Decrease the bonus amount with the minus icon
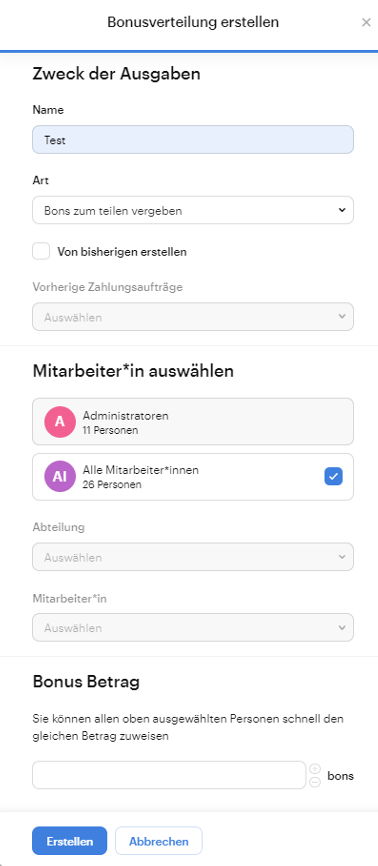The height and width of the screenshot is (866, 378). [315, 781]
